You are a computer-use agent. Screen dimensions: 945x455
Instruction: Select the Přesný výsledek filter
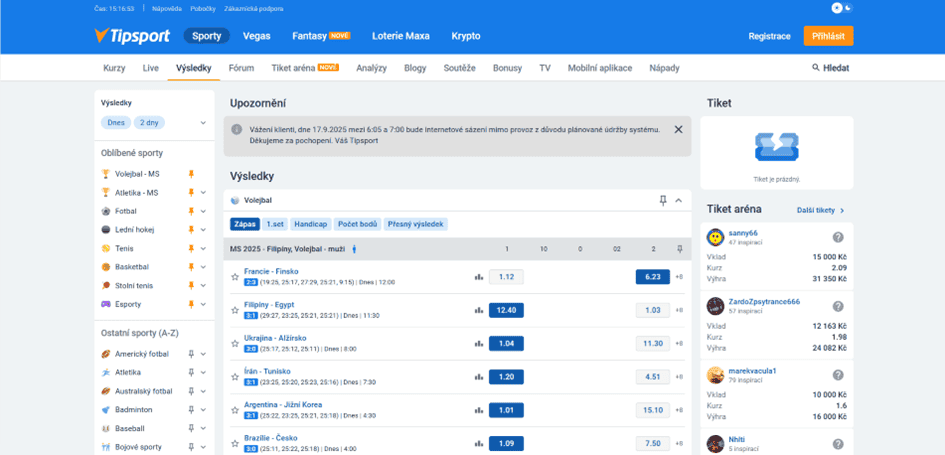[416, 224]
